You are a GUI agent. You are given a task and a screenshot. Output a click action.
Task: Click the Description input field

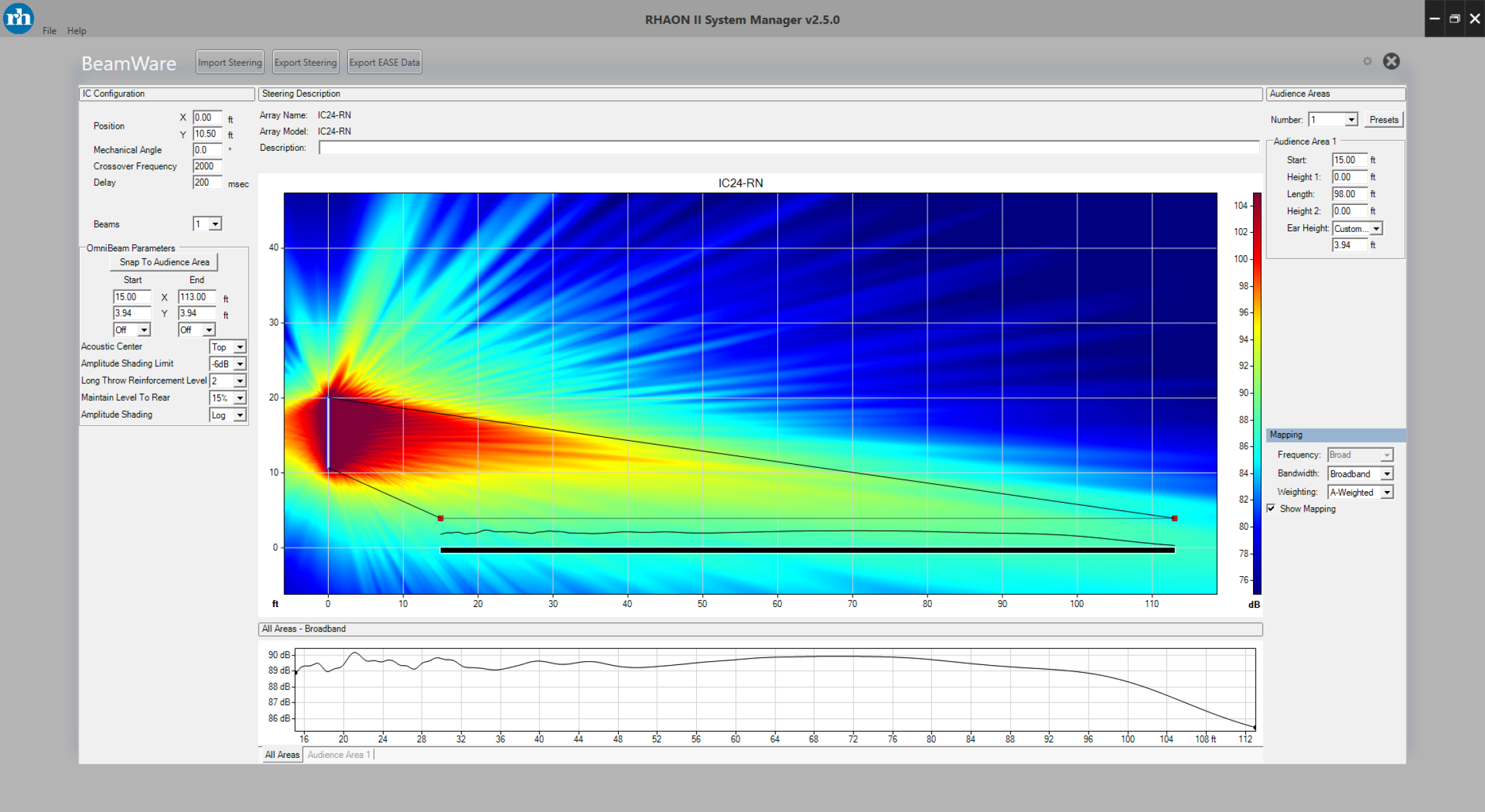[788, 148]
